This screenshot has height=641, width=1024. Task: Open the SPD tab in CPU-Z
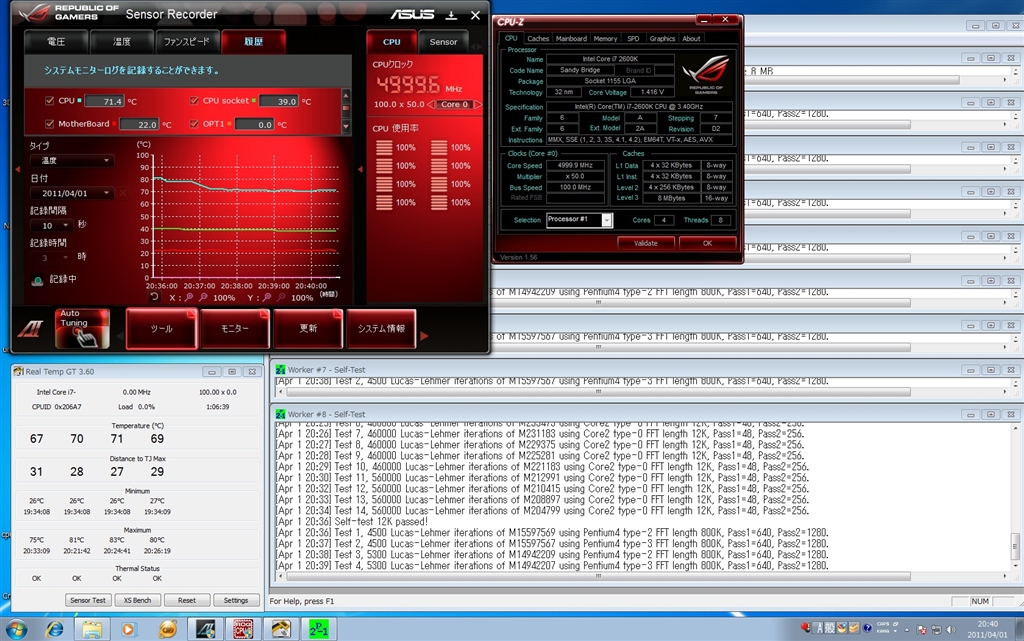coord(633,39)
